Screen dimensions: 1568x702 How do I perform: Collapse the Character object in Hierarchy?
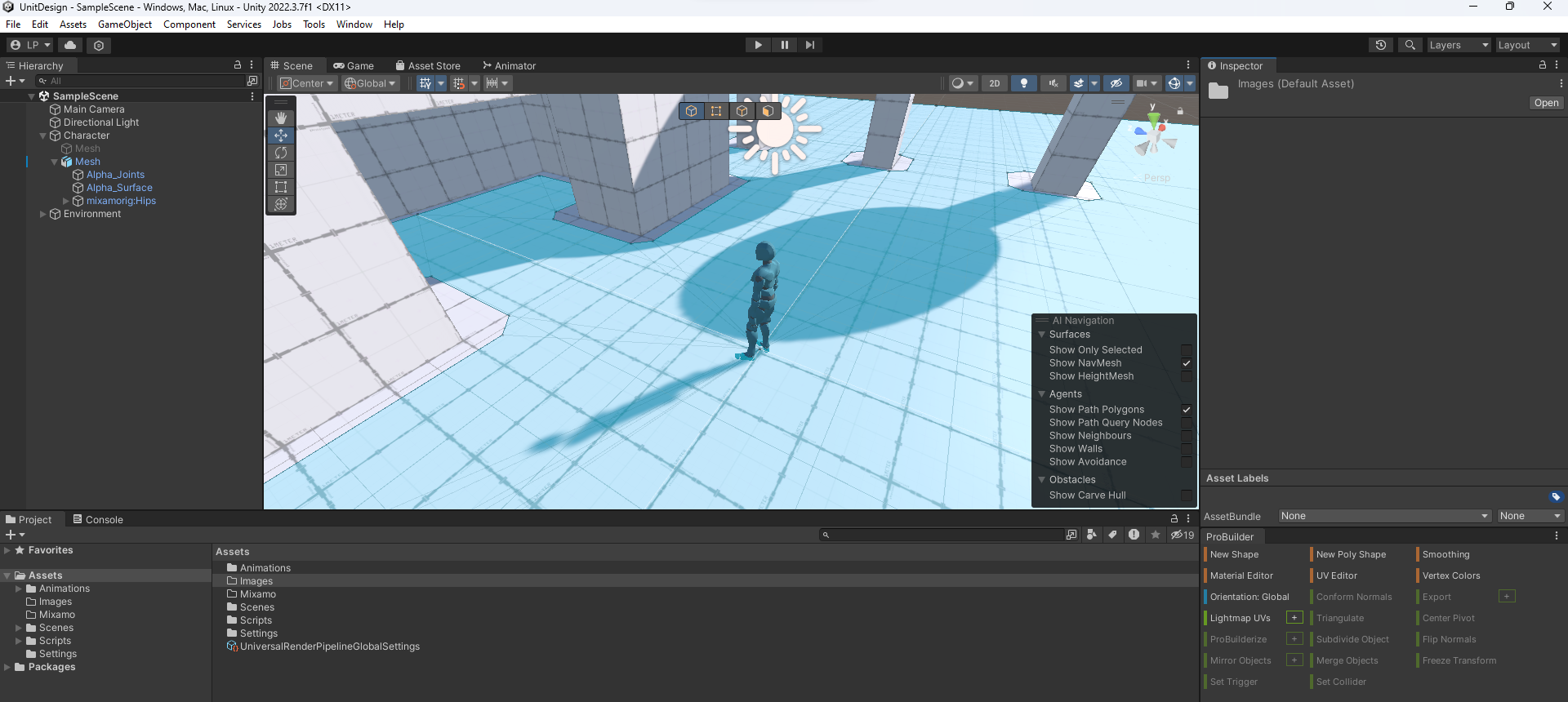click(x=43, y=136)
